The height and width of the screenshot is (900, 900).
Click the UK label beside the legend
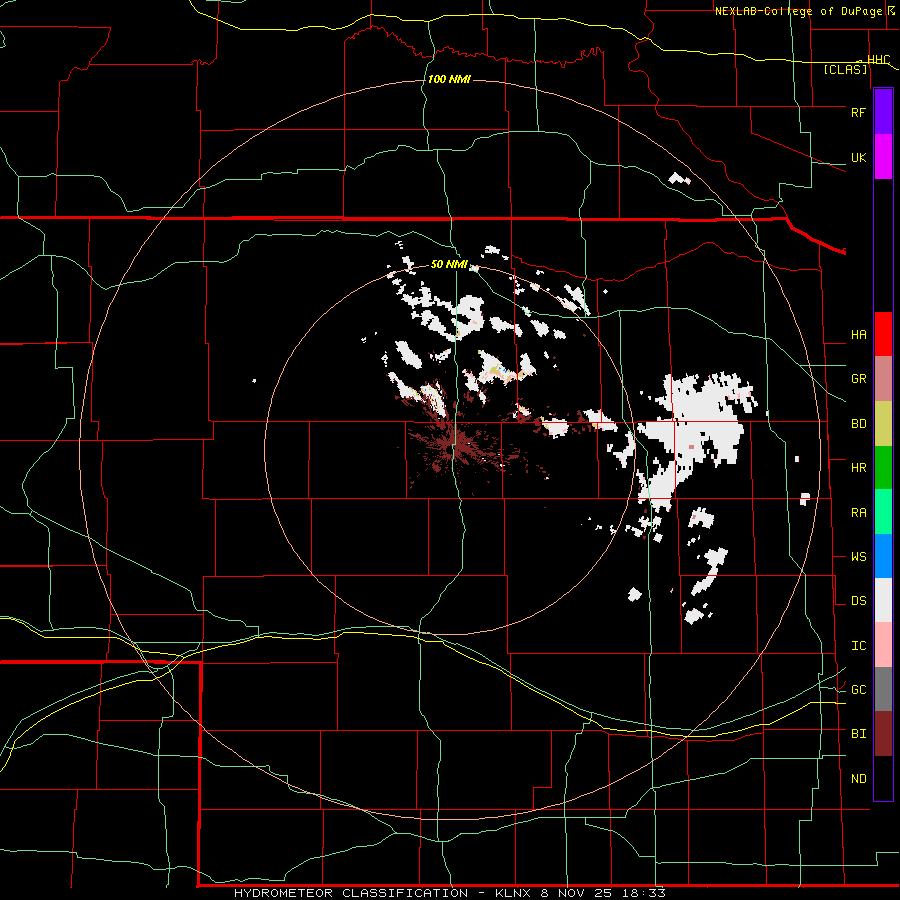(x=858, y=157)
